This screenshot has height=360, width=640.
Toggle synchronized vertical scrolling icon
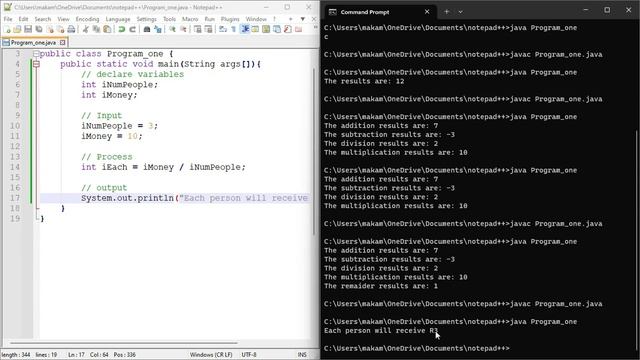click(198, 29)
